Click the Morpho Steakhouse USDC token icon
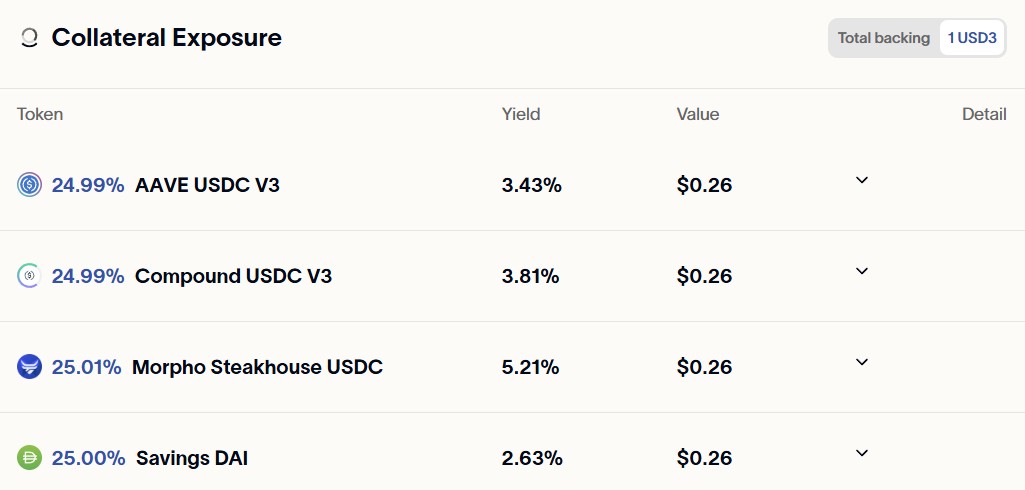Screen dimensions: 1025x490 tap(29, 367)
